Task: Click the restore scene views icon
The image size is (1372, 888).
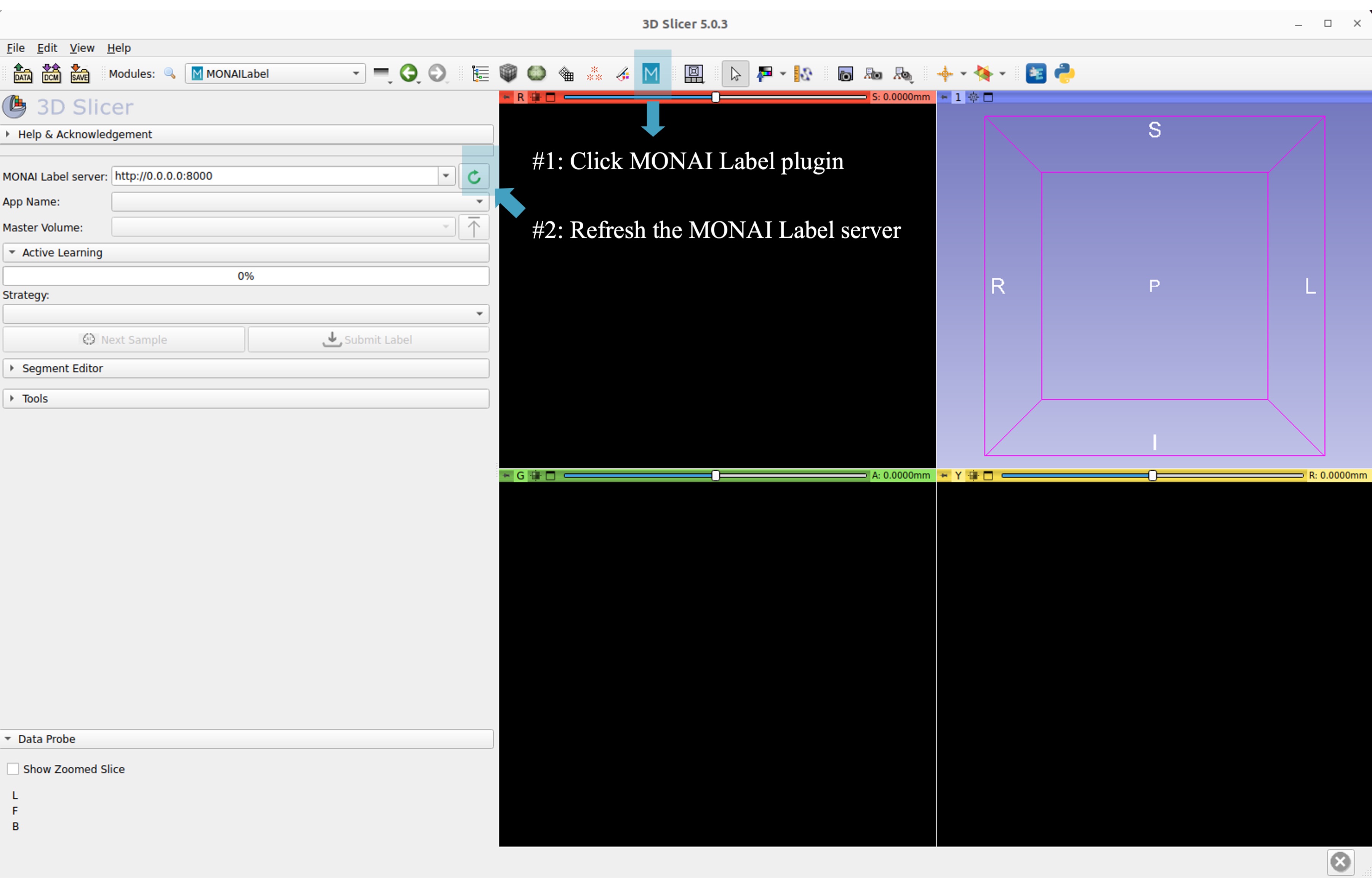Action: click(903, 74)
